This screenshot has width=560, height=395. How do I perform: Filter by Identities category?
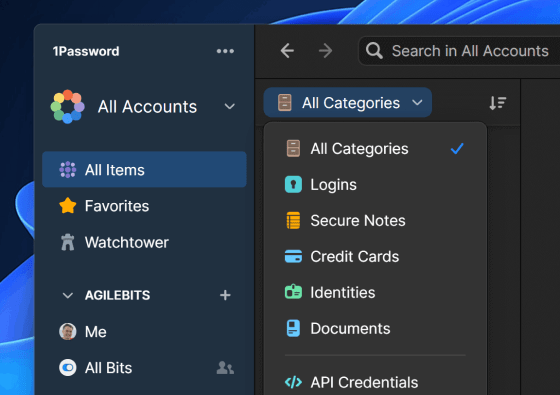click(375, 292)
